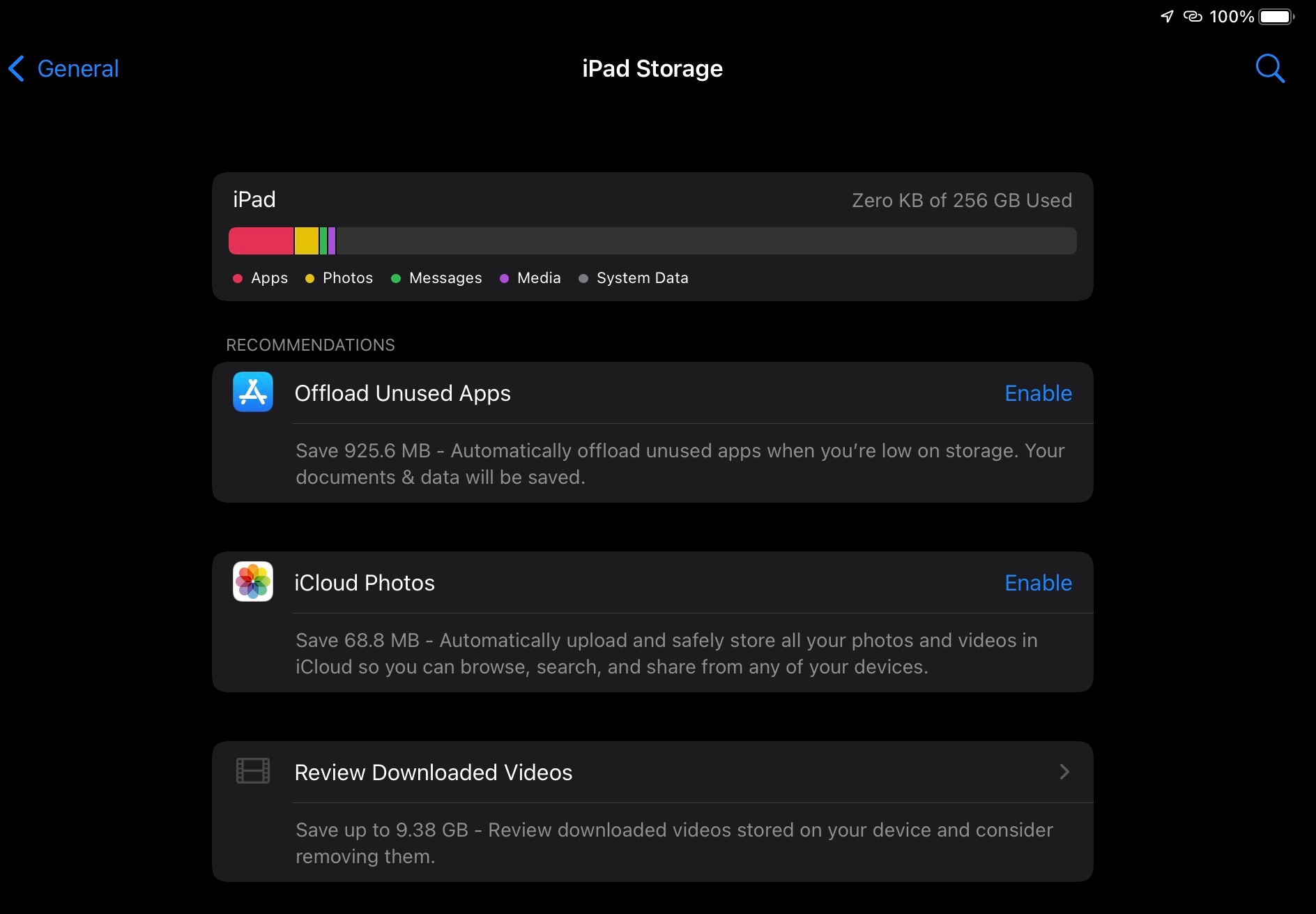Screen dimensions: 1316x914
Task: Tap the battery indicator icon
Action: (x=1276, y=17)
